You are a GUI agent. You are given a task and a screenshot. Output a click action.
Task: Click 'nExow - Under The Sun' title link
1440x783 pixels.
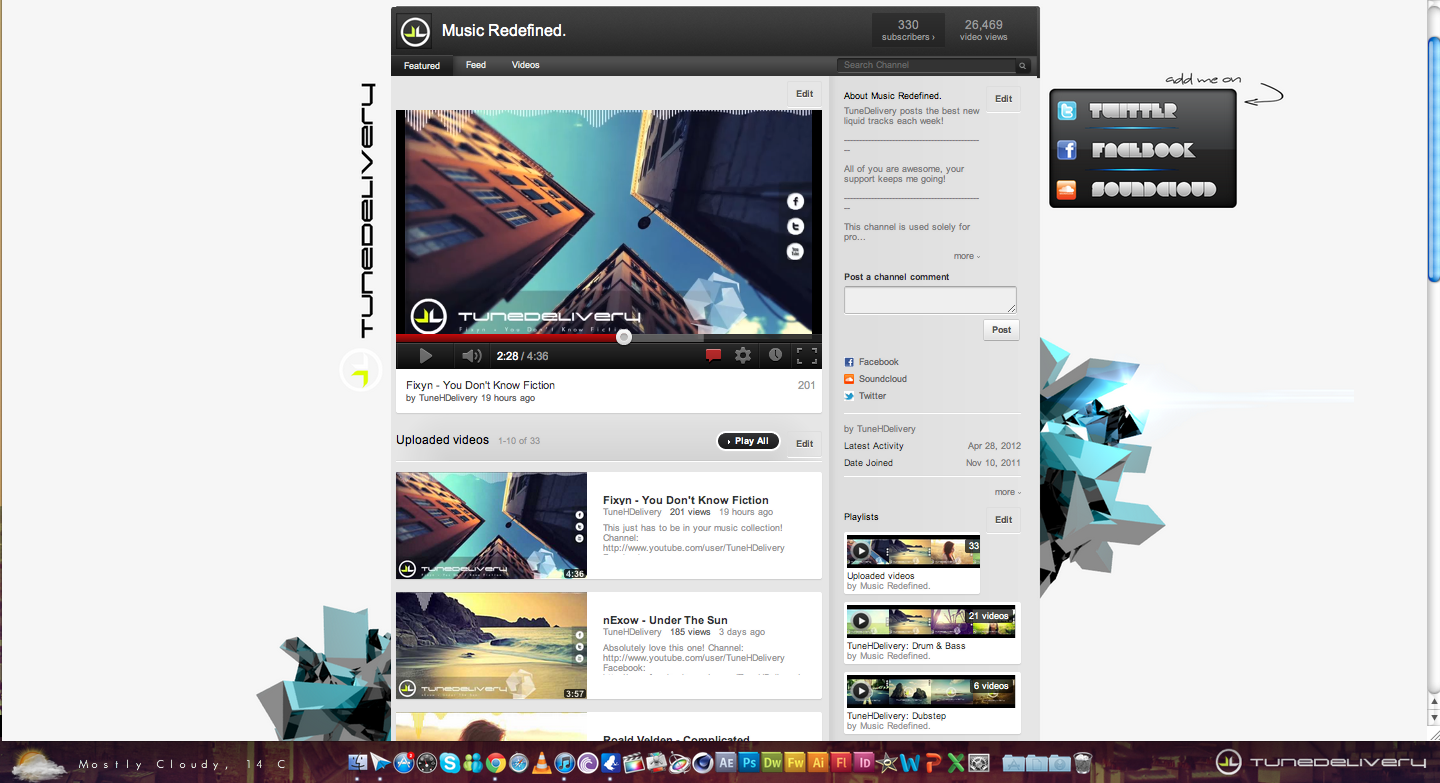coord(665,620)
